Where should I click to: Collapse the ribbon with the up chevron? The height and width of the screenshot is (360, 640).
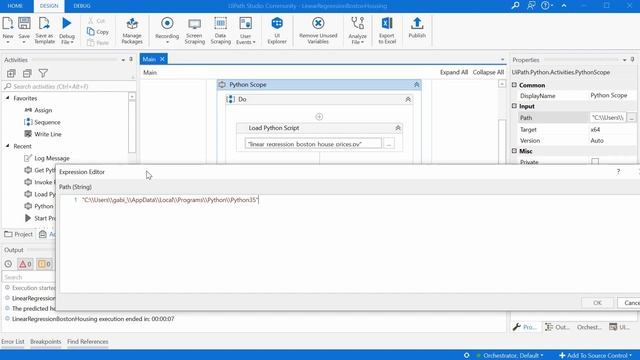click(x=564, y=6)
